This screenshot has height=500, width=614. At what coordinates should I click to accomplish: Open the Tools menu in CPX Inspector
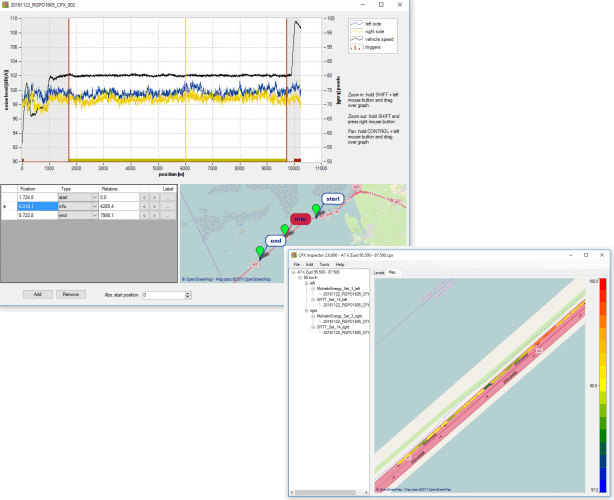point(325,264)
